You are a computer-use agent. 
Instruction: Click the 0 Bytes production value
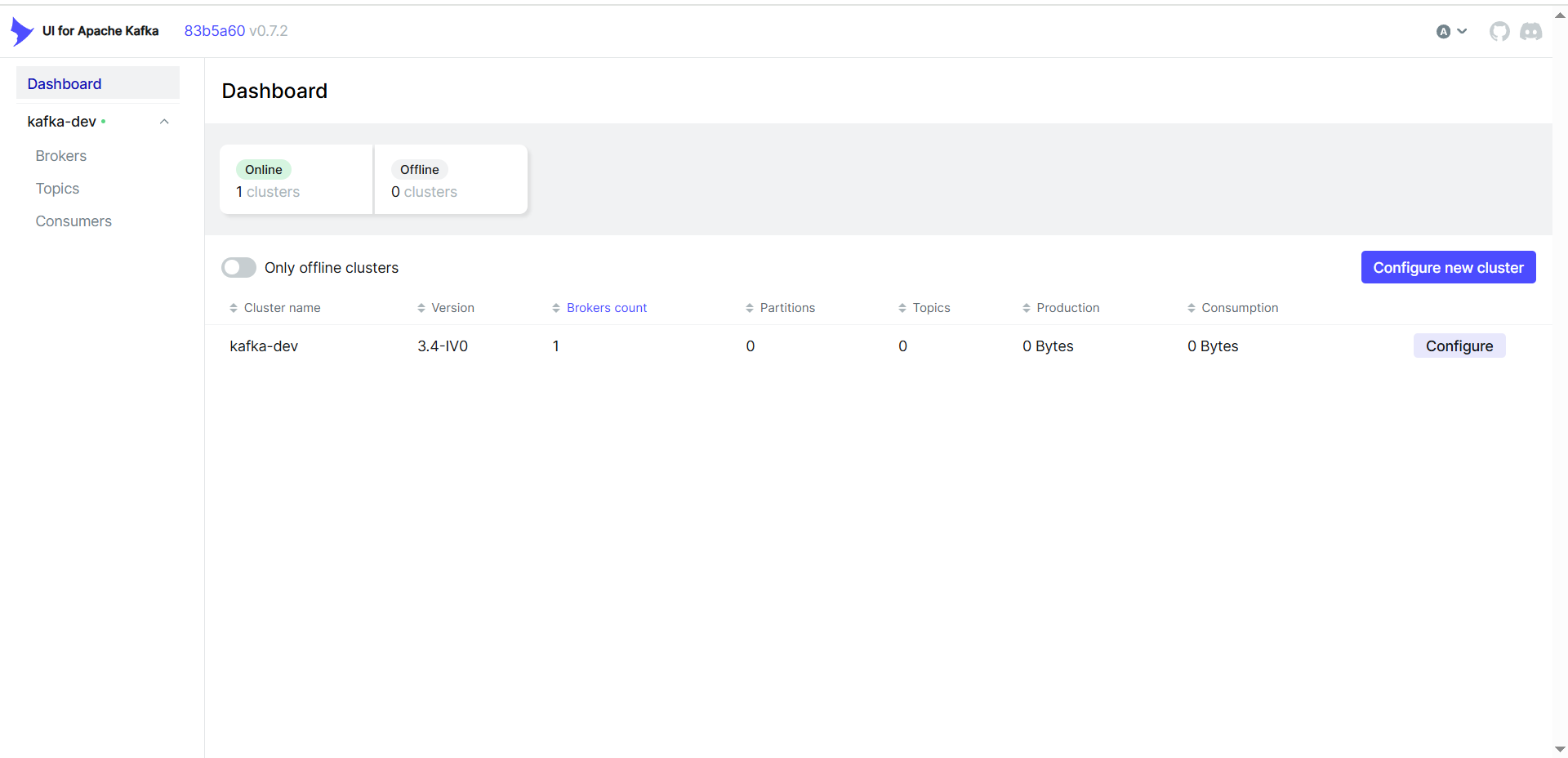coord(1048,346)
